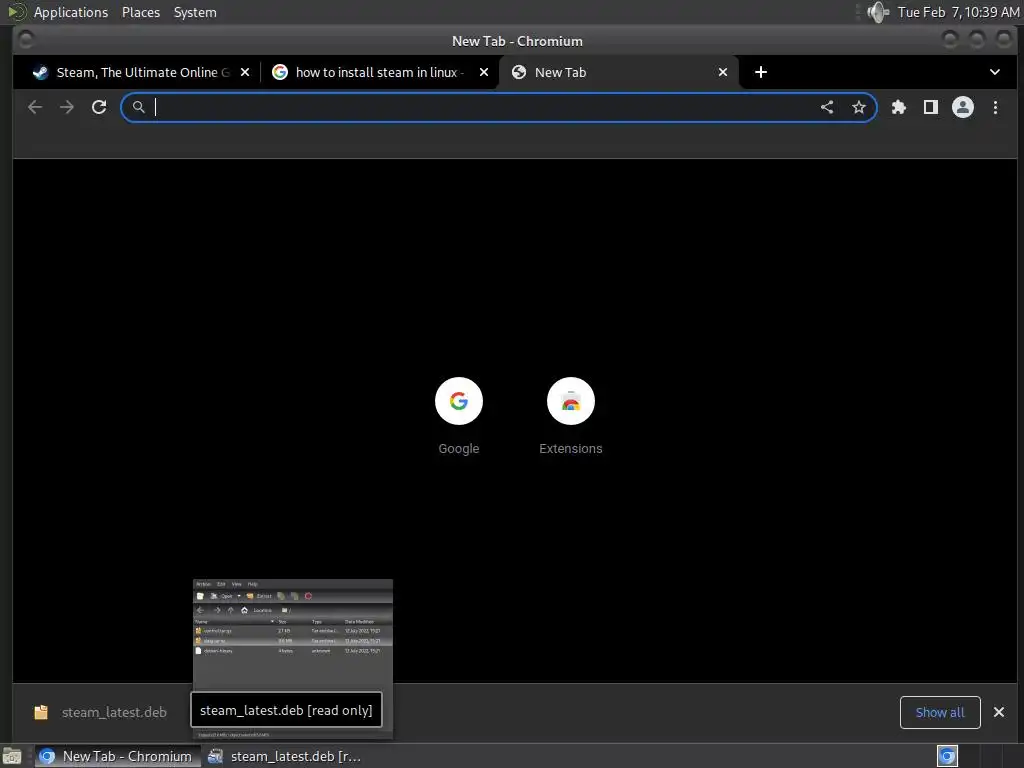Bookmark this tab with the star icon
This screenshot has height=768, width=1024.
pyautogui.click(x=859, y=107)
